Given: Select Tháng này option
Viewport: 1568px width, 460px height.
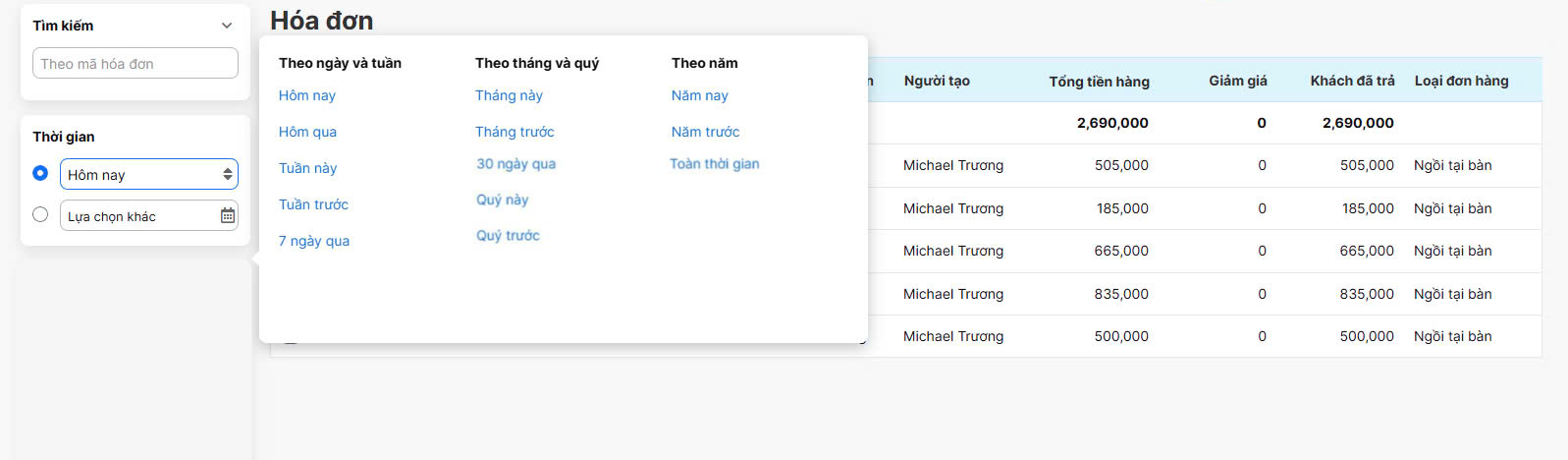Looking at the screenshot, I should (509, 95).
